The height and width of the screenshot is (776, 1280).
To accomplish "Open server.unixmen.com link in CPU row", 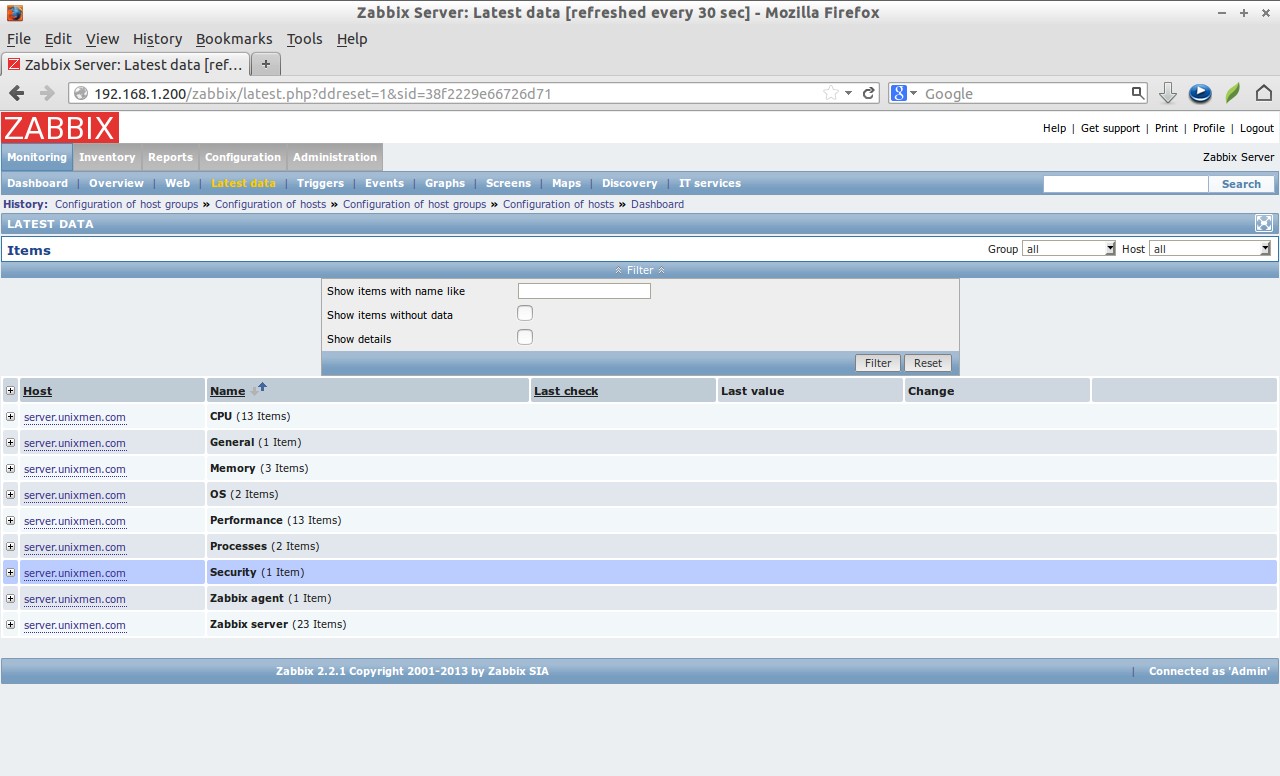I will (x=75, y=417).
